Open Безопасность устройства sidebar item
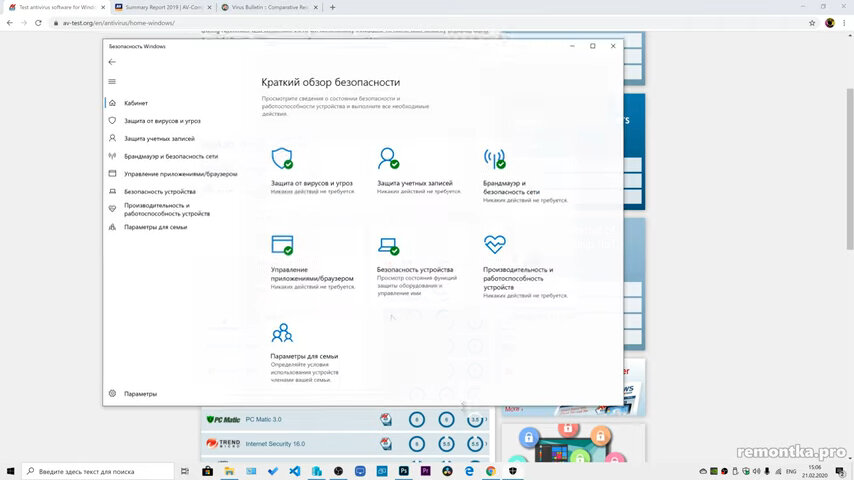 (160, 192)
